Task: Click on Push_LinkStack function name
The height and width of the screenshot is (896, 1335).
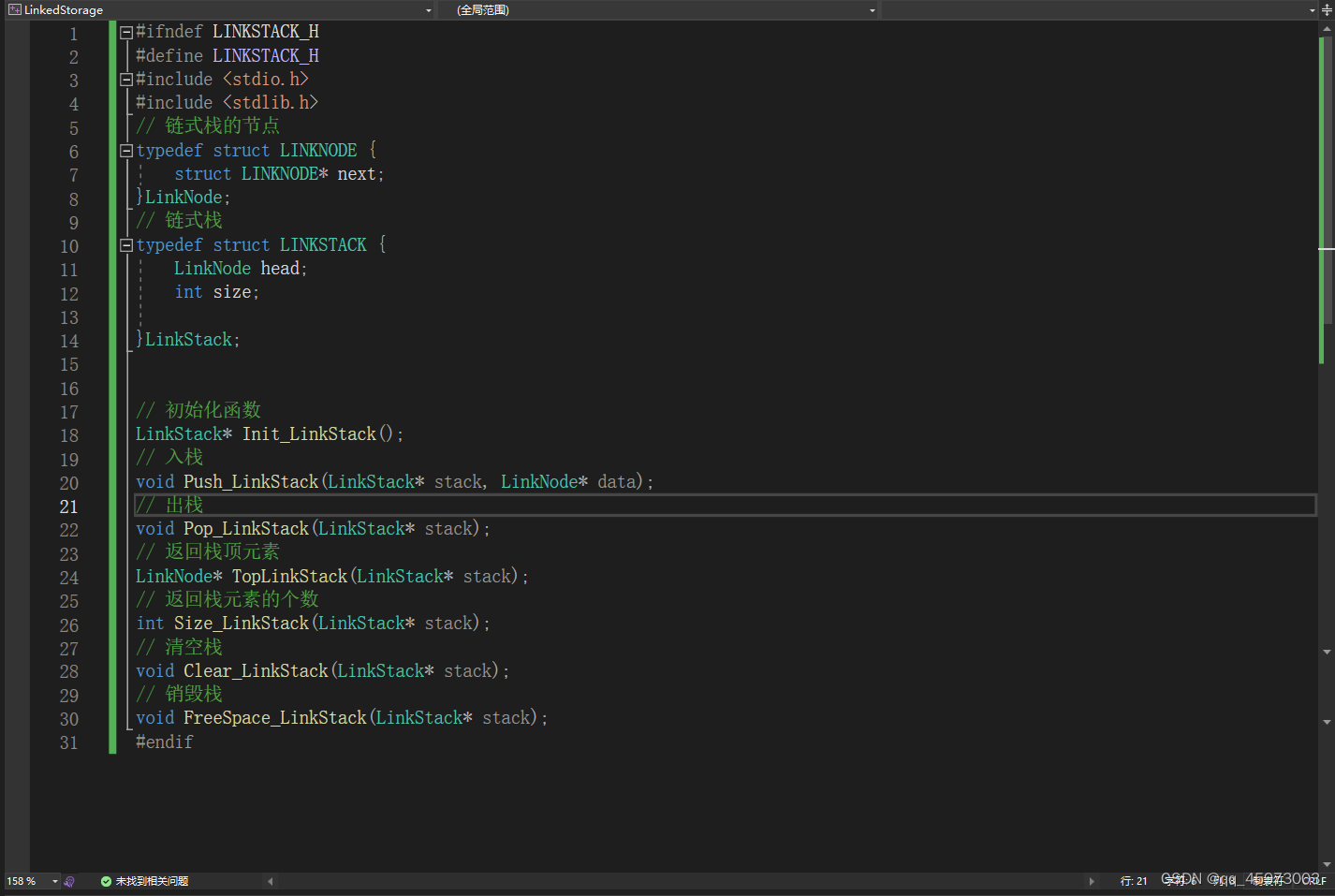Action: (251, 482)
